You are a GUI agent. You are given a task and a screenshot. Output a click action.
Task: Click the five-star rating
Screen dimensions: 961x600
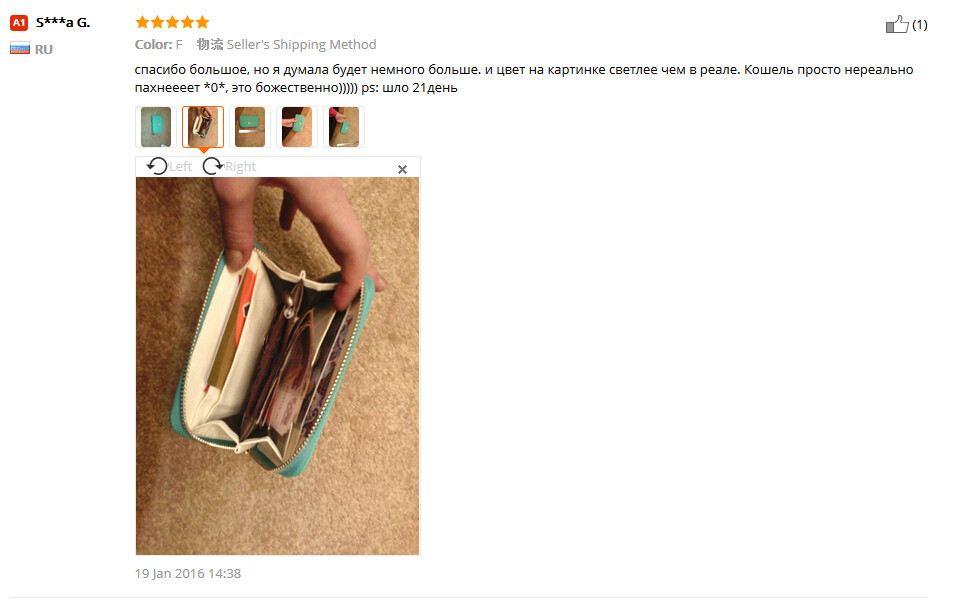click(172, 23)
